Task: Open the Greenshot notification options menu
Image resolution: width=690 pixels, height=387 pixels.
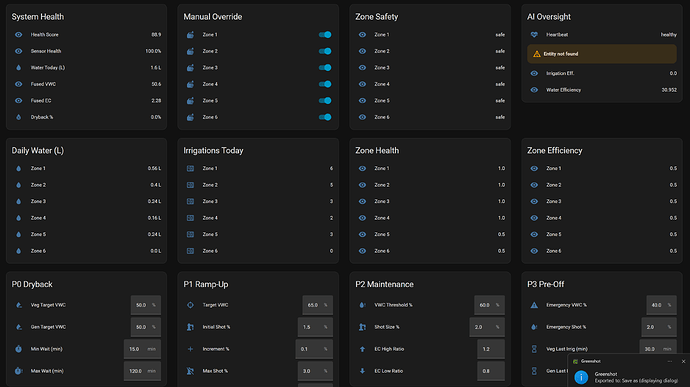Action: tap(670, 361)
